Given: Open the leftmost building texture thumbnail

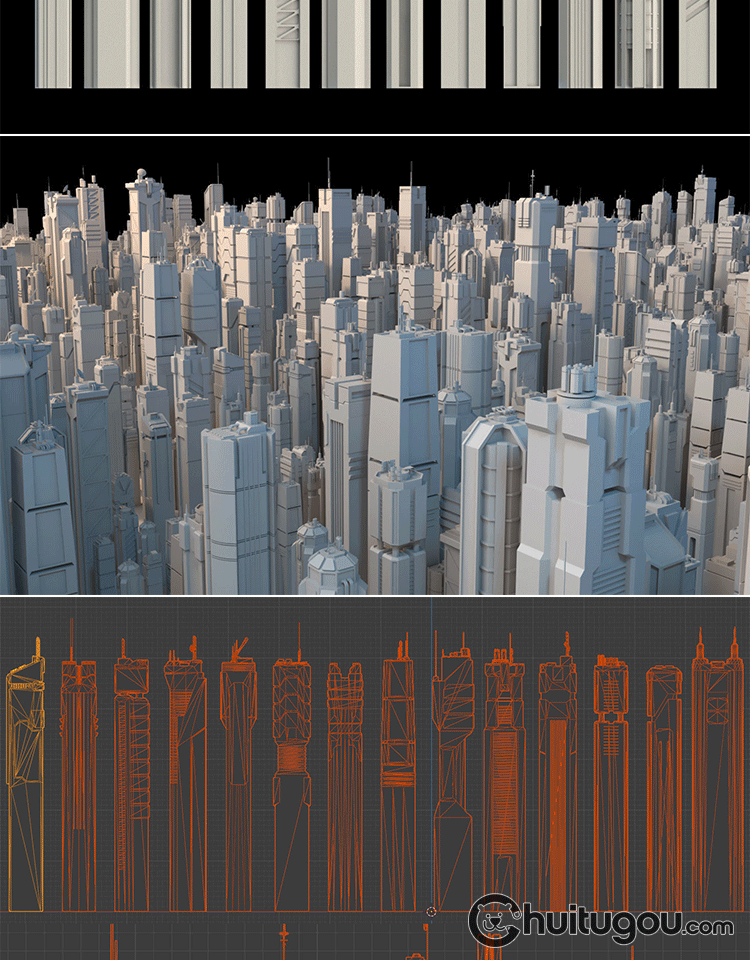Looking at the screenshot, I should click(x=53, y=43).
